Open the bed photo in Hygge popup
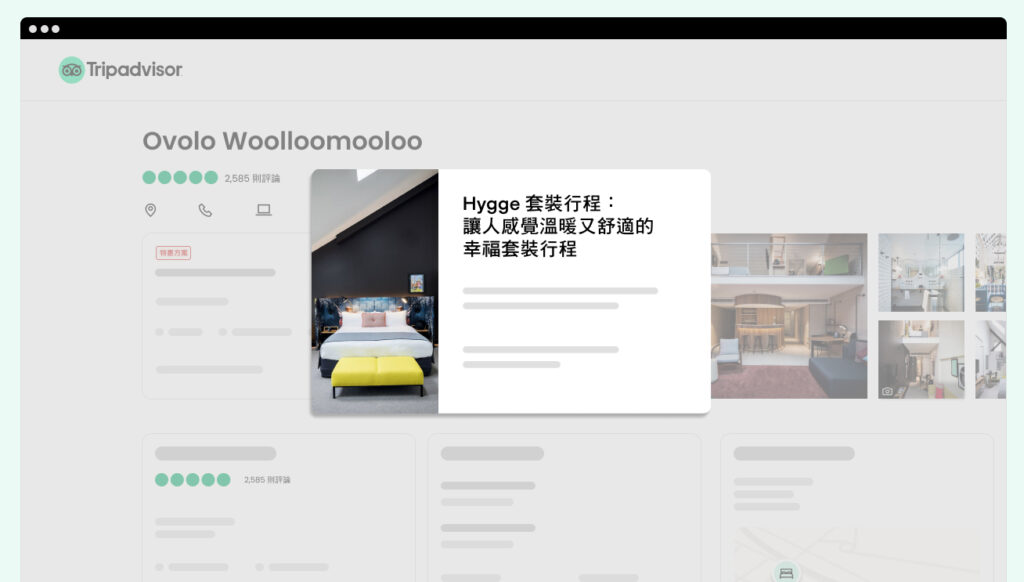The height and width of the screenshot is (582, 1024). click(x=374, y=291)
